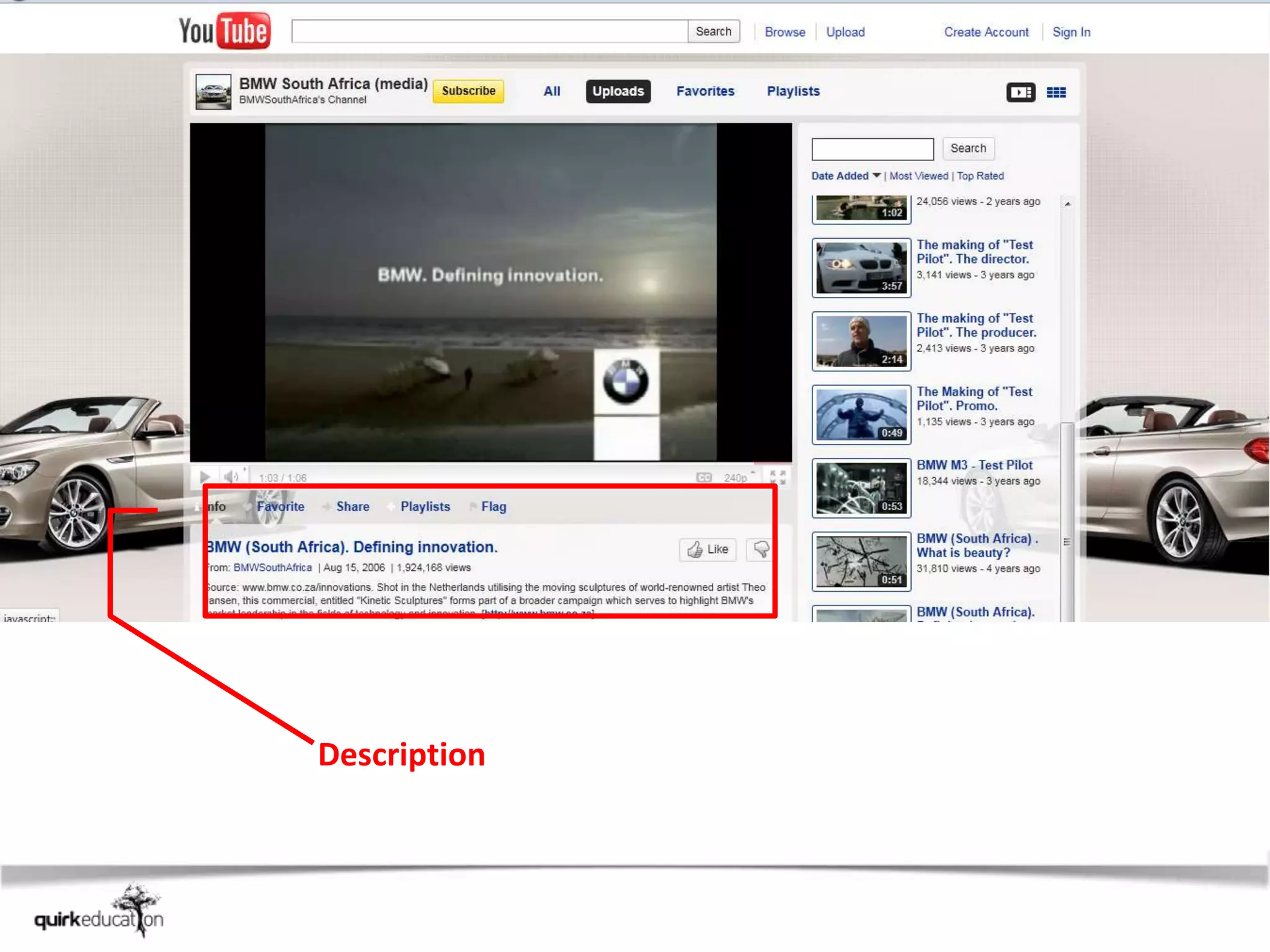Switch to grid view layout icon
The width and height of the screenshot is (1270, 952).
point(1056,92)
